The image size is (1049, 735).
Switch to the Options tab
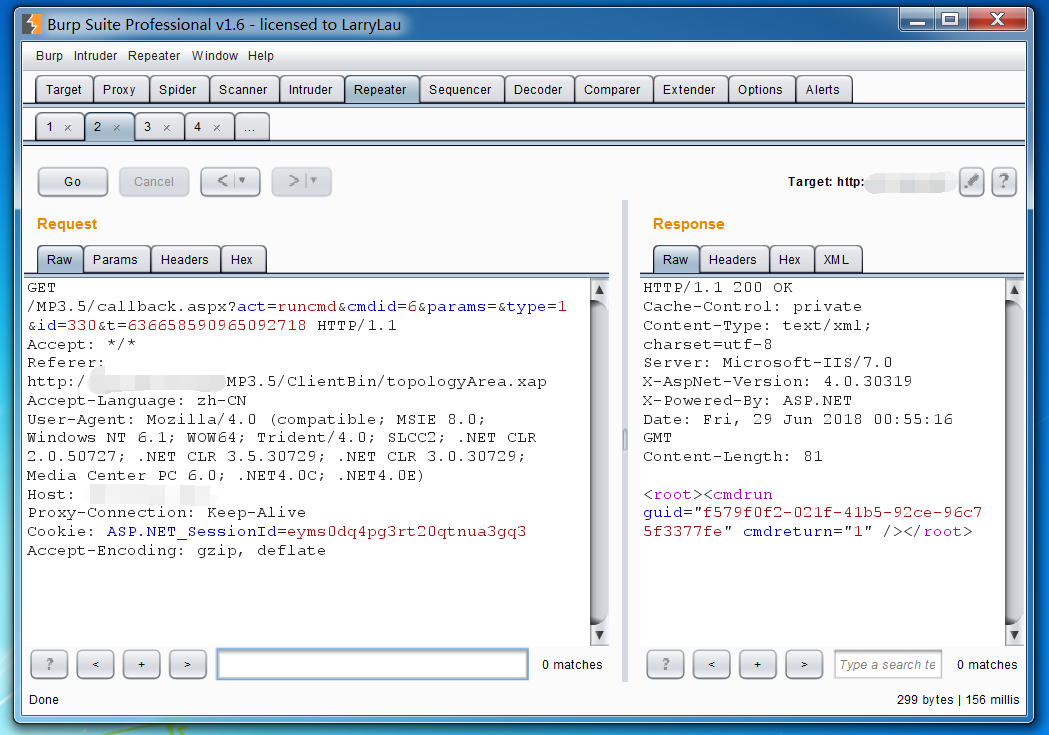[760, 90]
